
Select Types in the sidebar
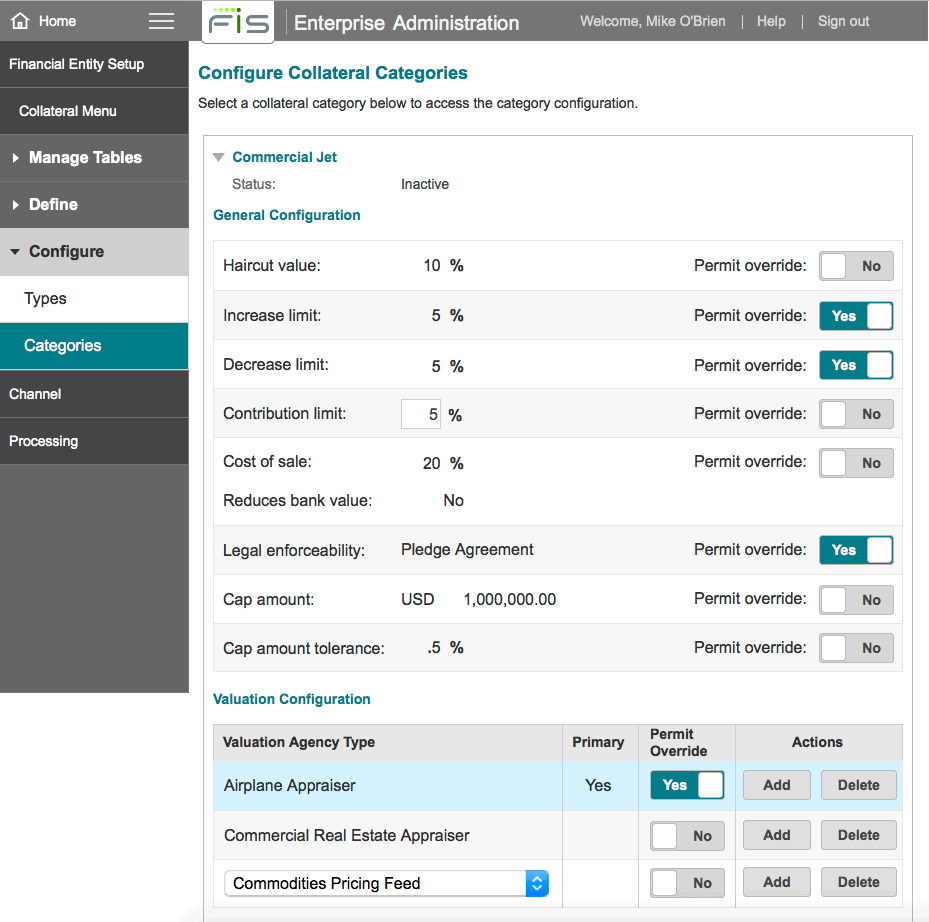click(x=46, y=299)
